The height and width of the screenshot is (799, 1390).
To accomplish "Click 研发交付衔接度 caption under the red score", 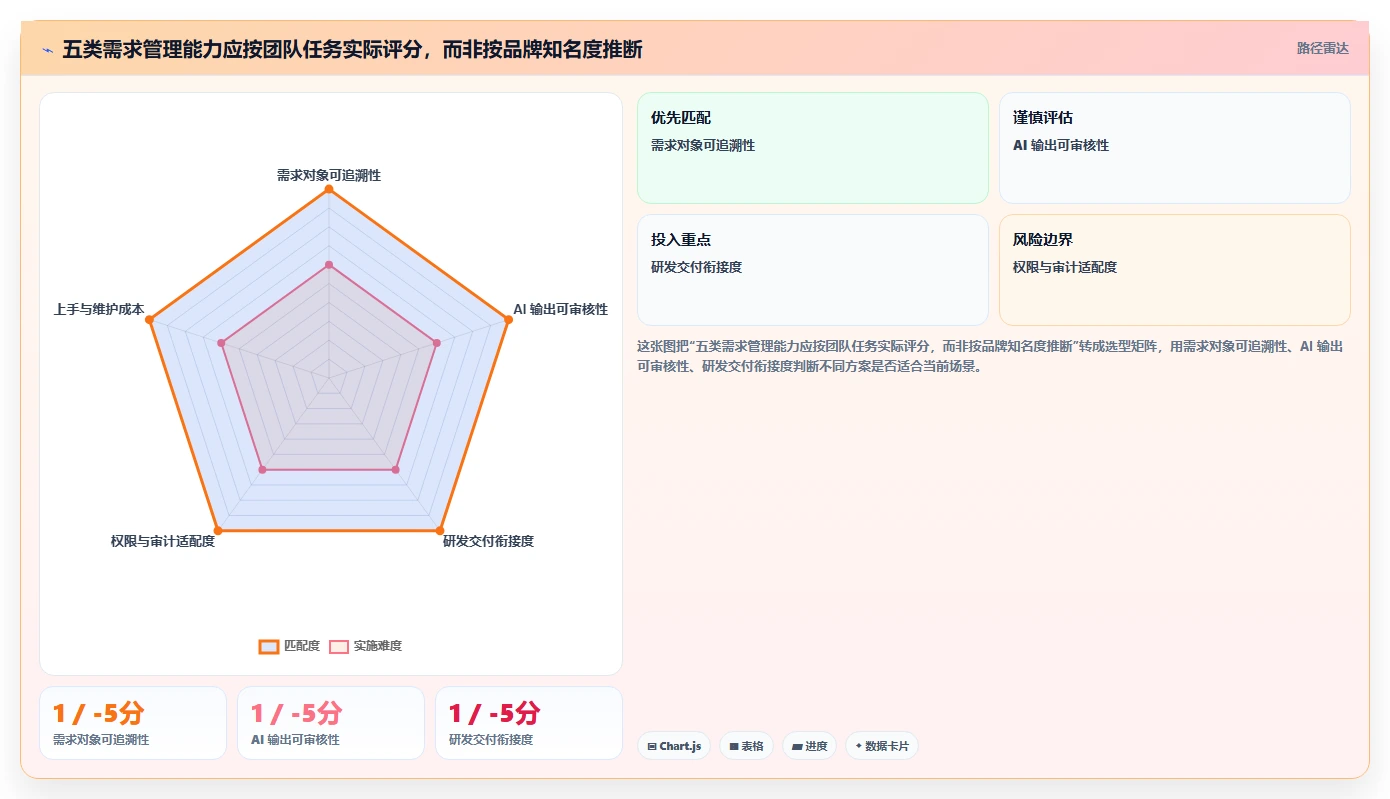I will click(x=491, y=740).
